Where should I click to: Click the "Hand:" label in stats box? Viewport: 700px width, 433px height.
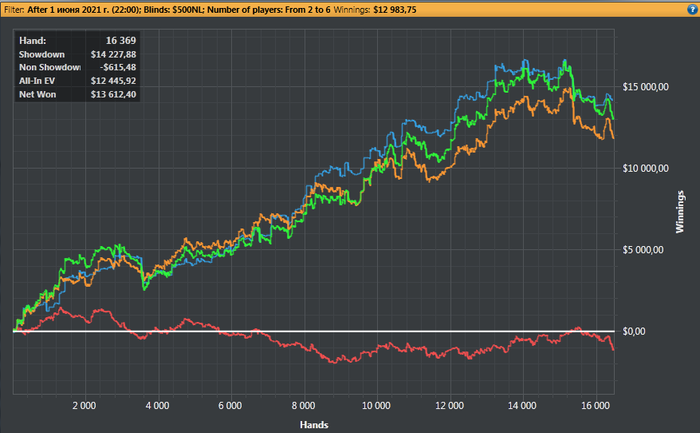point(33,41)
